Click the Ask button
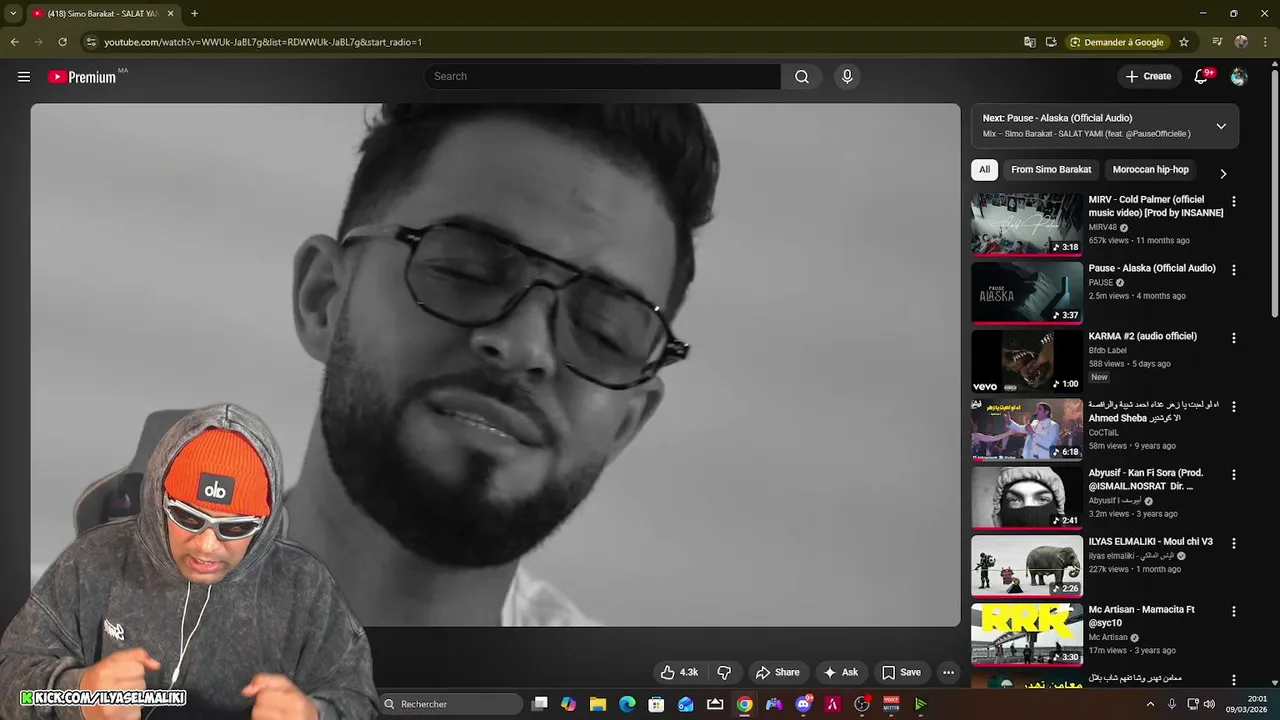The height and width of the screenshot is (720, 1280). pos(840,672)
